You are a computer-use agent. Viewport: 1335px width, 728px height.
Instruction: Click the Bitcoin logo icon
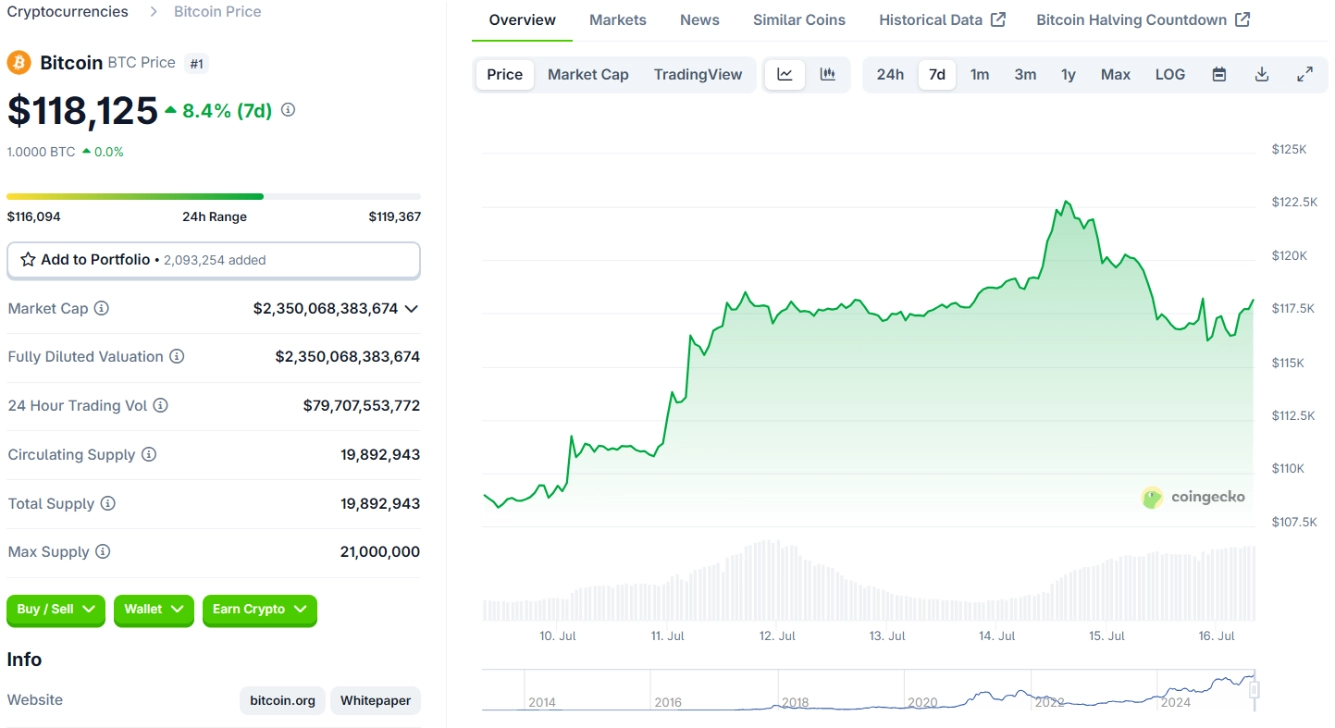19,63
